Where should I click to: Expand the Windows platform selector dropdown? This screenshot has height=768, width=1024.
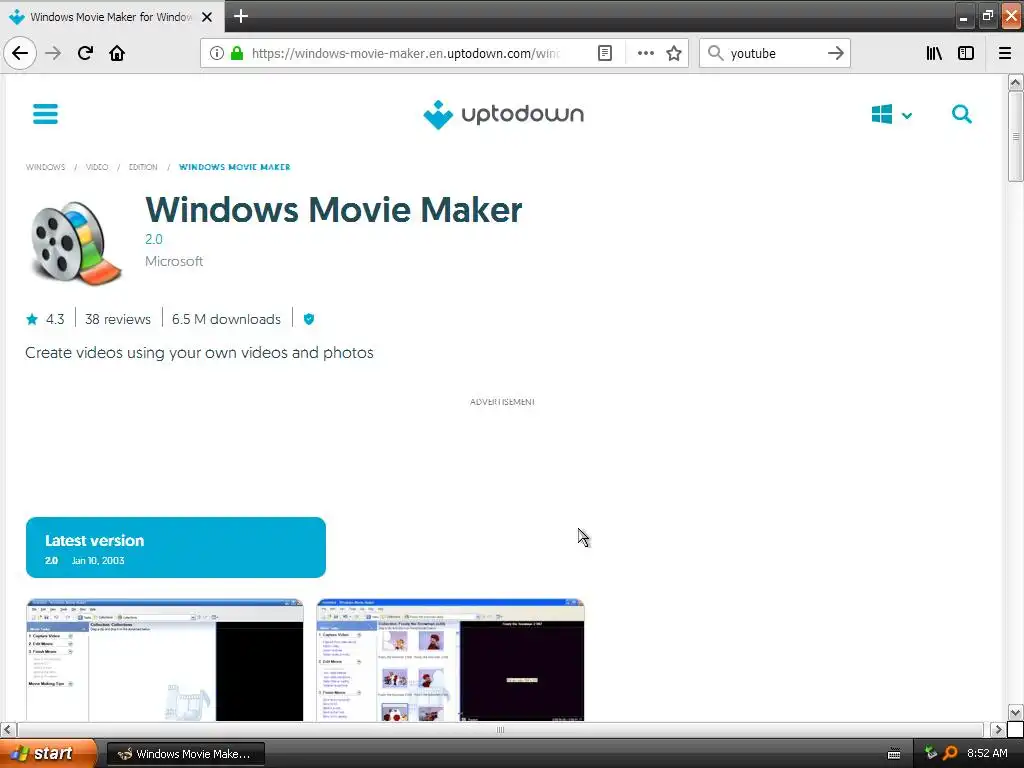(906, 116)
